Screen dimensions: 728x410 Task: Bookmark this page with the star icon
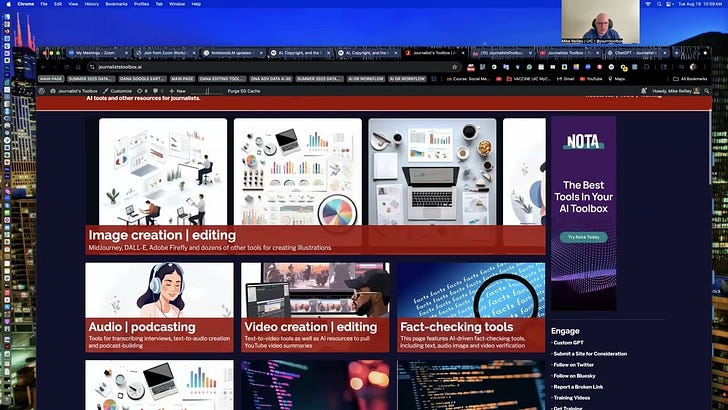tap(455, 67)
